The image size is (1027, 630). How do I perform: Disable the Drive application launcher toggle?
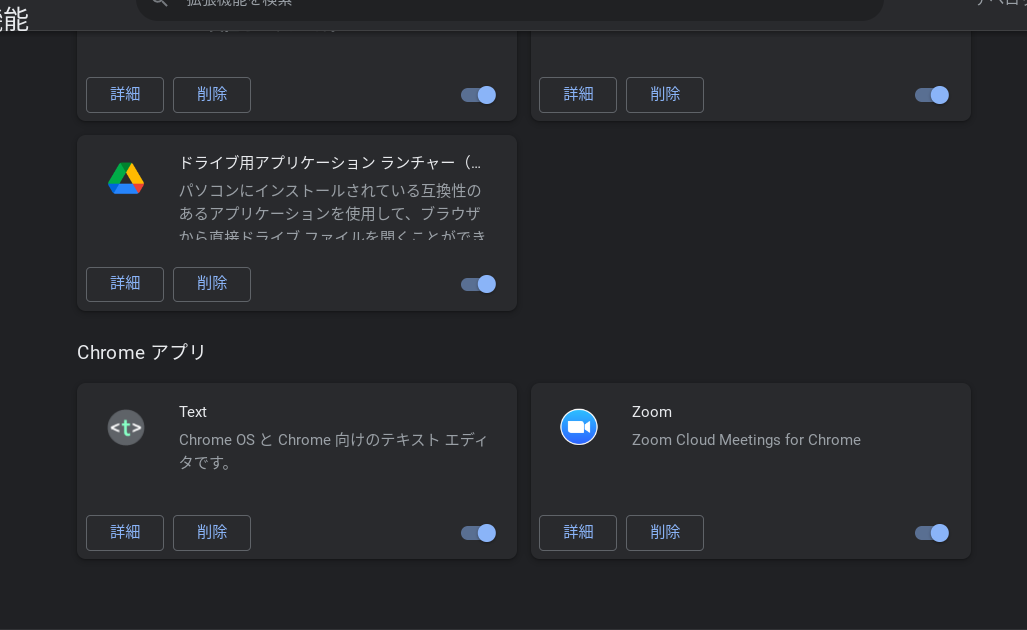[478, 284]
